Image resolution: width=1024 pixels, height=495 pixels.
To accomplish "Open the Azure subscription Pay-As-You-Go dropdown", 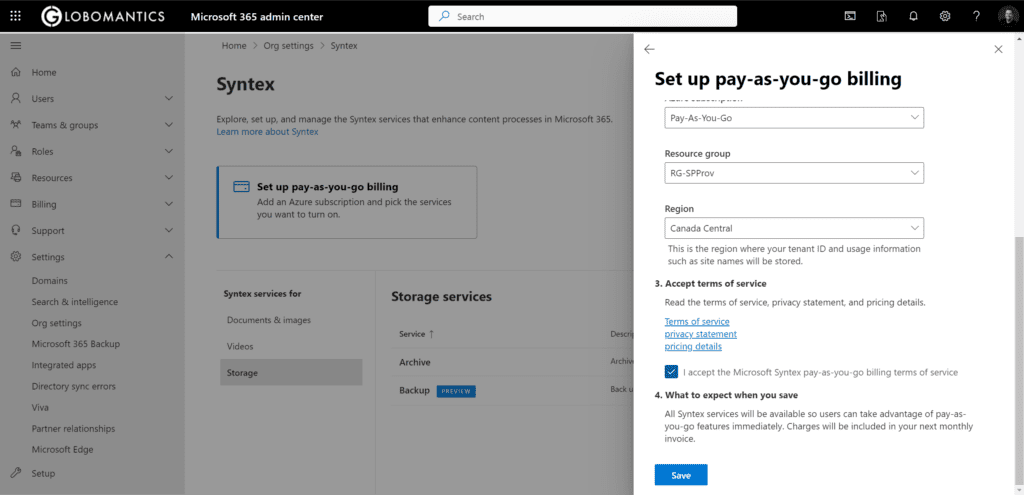I will [x=794, y=118].
